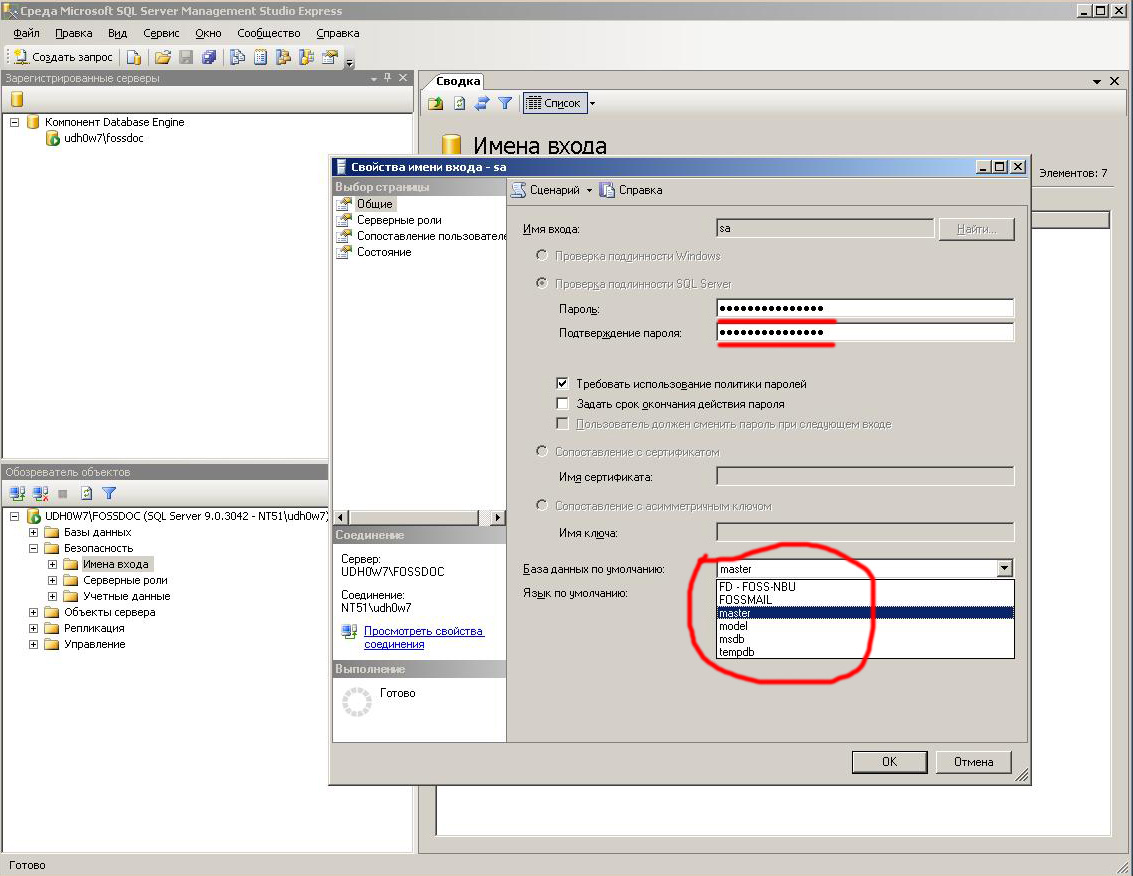Choose FD - FOSS-NBU from database list
1133x876 pixels.
pyautogui.click(x=865, y=587)
